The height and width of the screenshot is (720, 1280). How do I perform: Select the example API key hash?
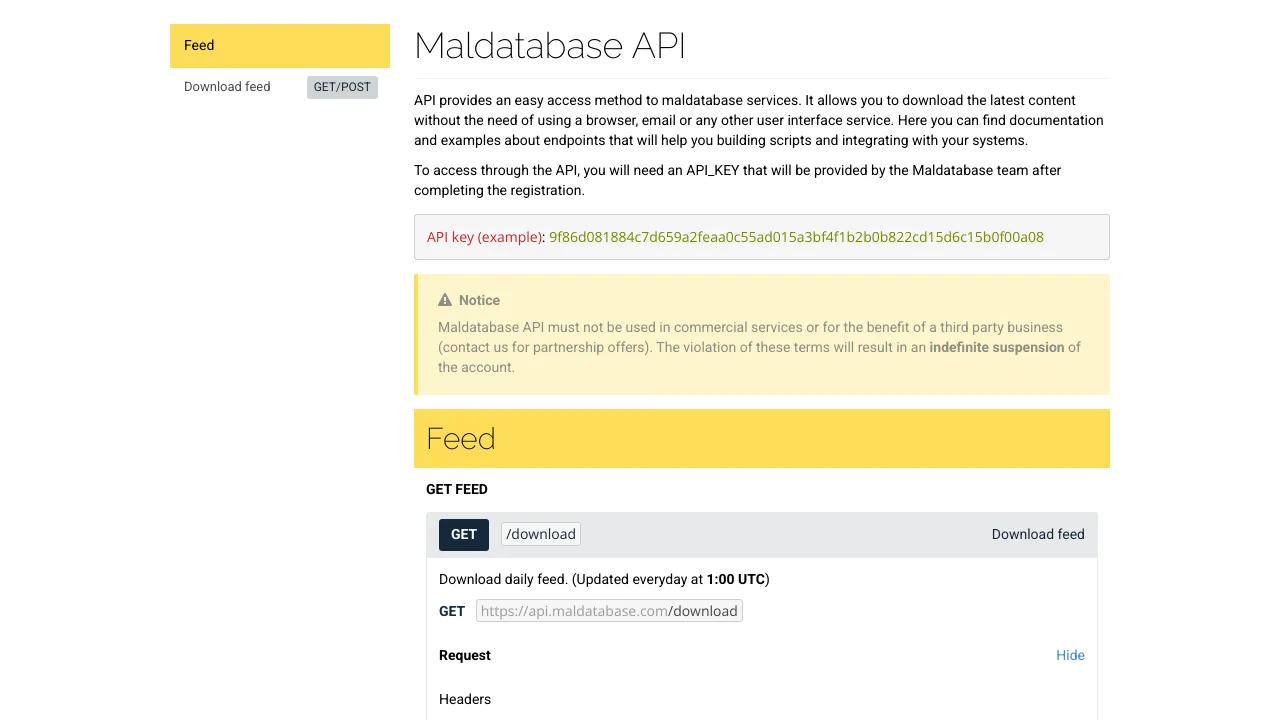coord(796,237)
